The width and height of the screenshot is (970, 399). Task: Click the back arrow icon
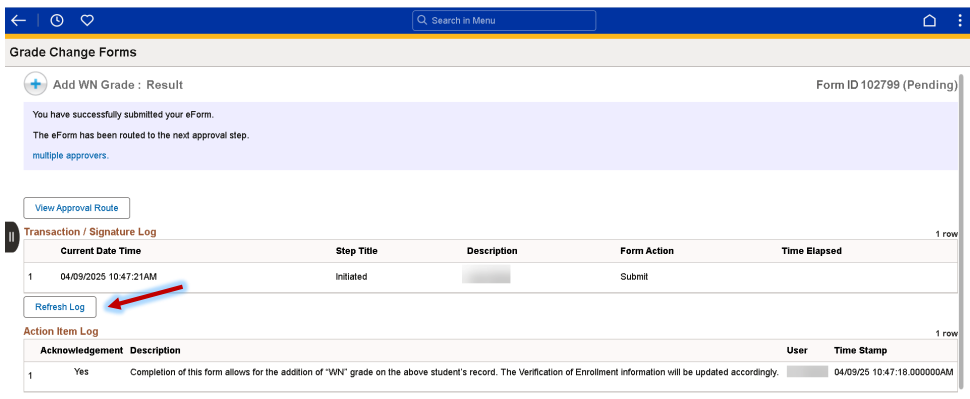(x=19, y=20)
